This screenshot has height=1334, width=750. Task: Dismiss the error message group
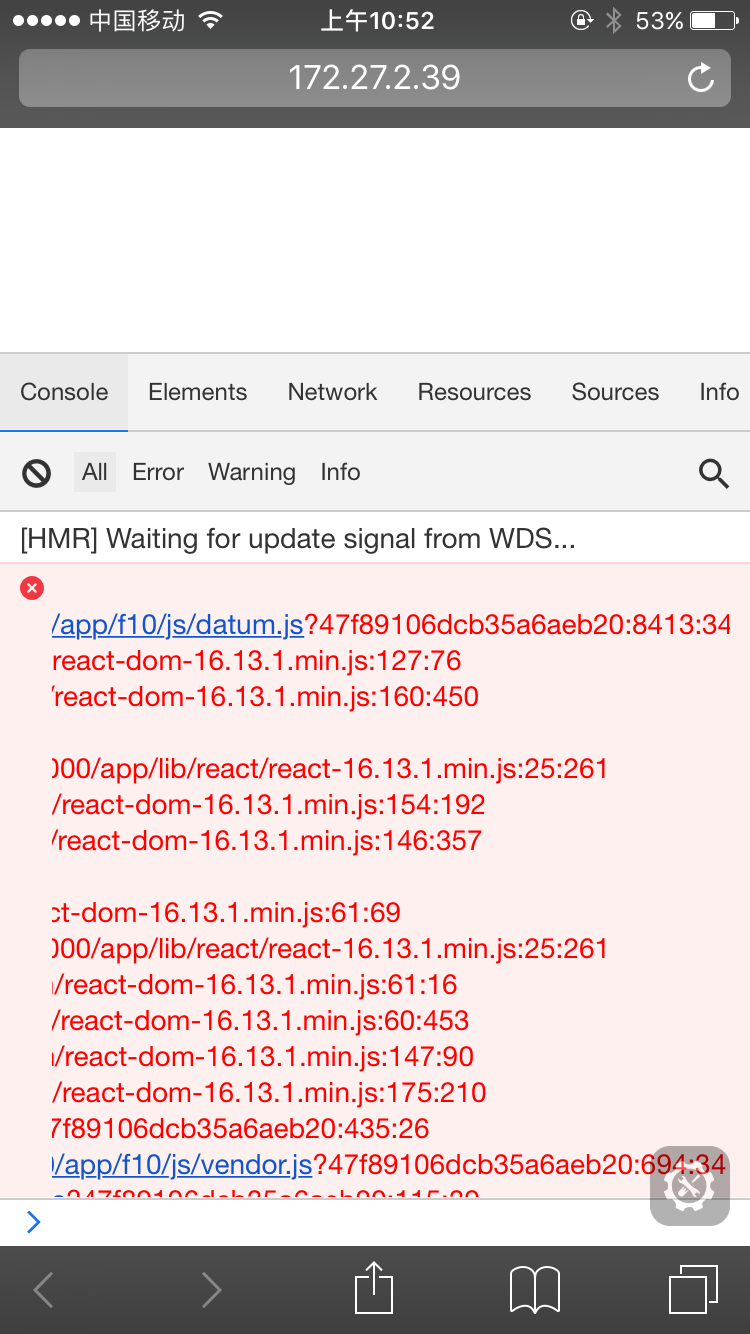click(x=31, y=588)
